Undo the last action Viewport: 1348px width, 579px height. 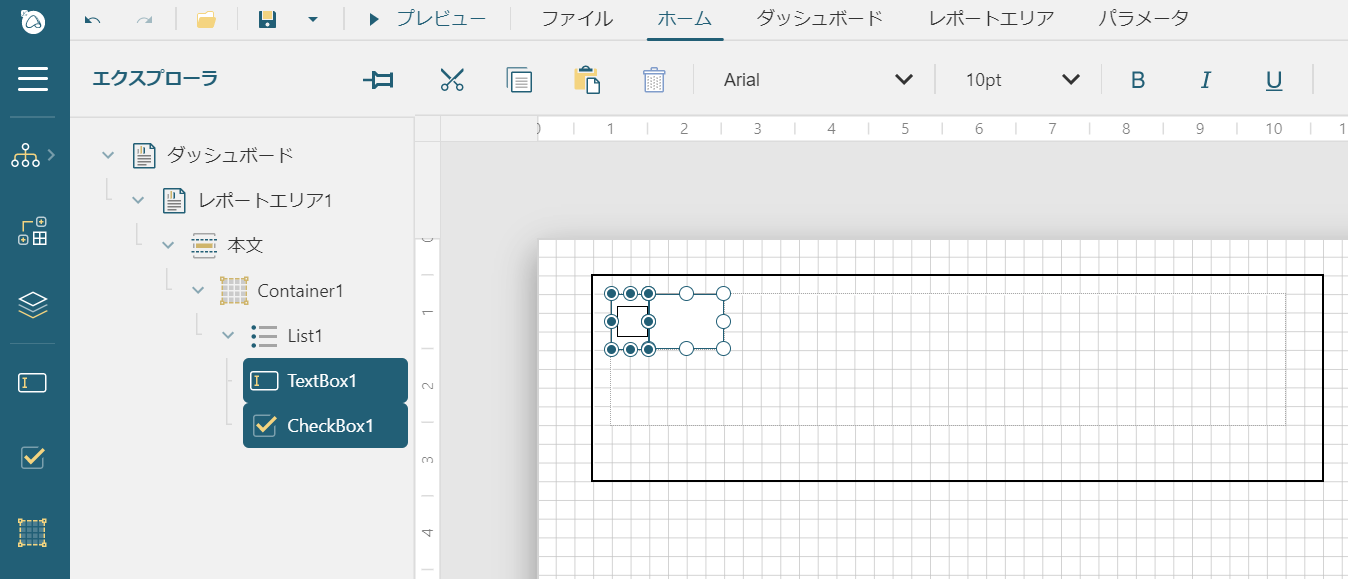[x=93, y=19]
